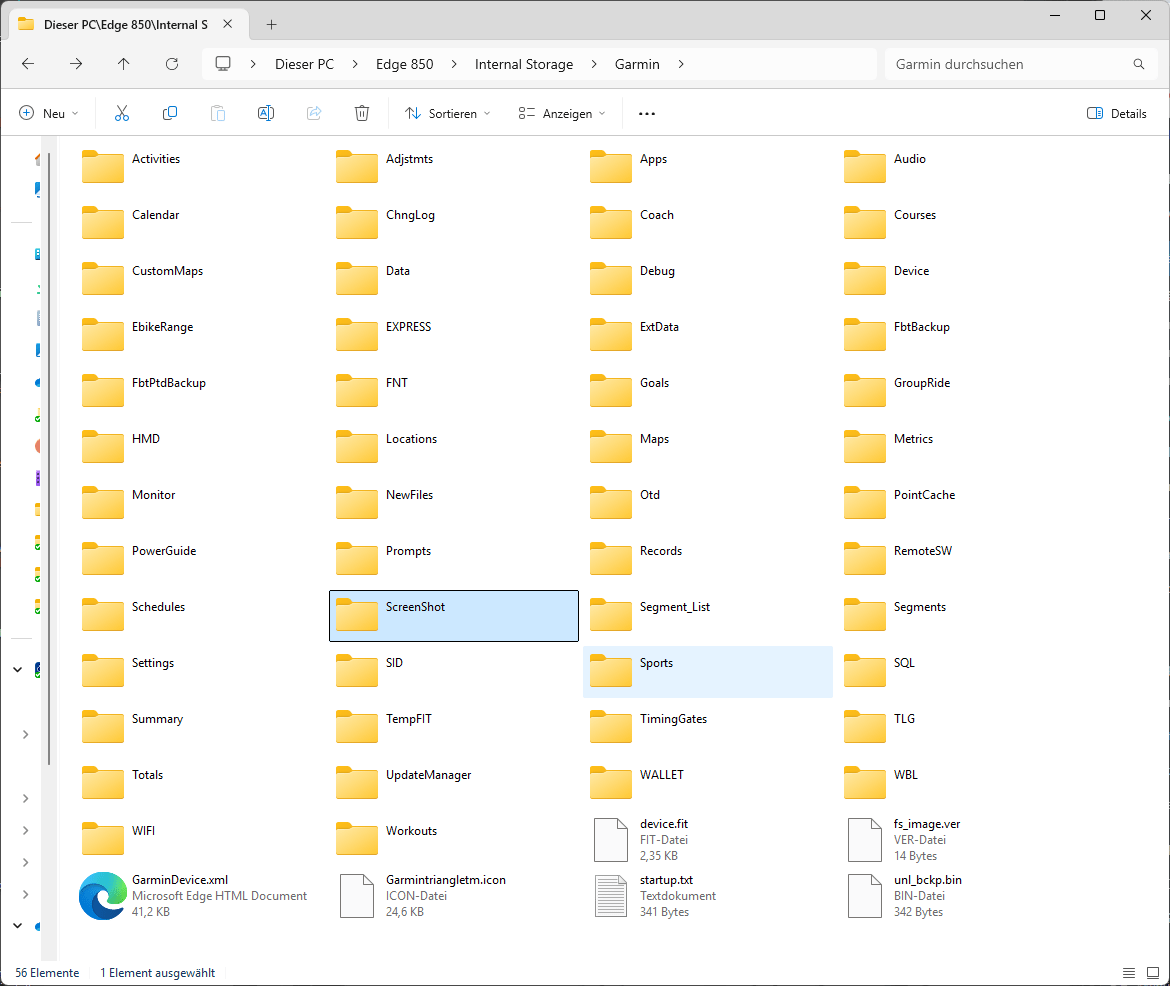Select the Records folder
The height and width of the screenshot is (986, 1170).
[707, 560]
